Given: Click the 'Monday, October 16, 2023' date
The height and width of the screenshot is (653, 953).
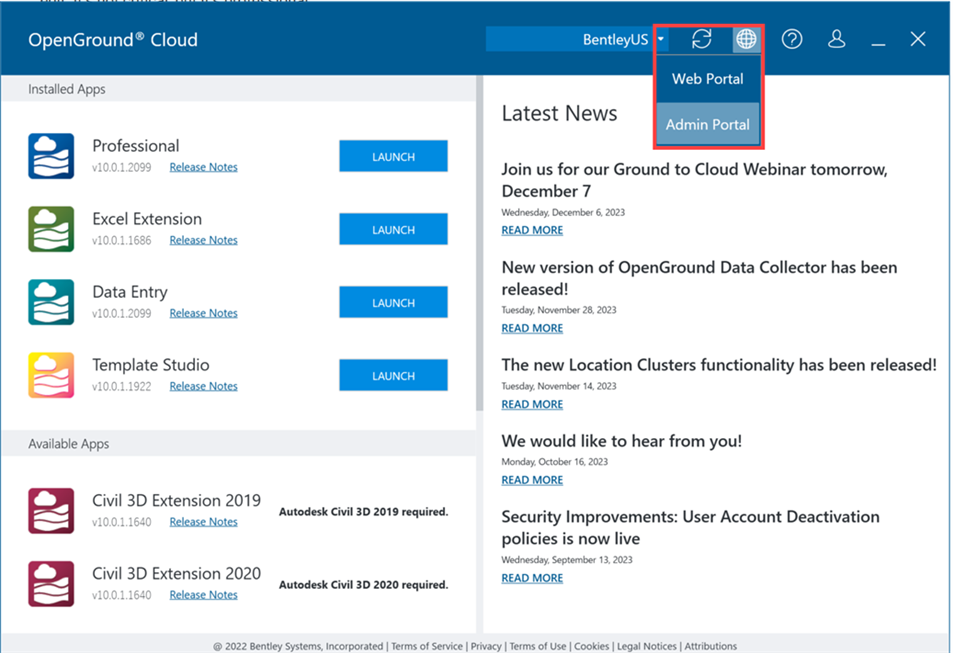Looking at the screenshot, I should coord(554,462).
